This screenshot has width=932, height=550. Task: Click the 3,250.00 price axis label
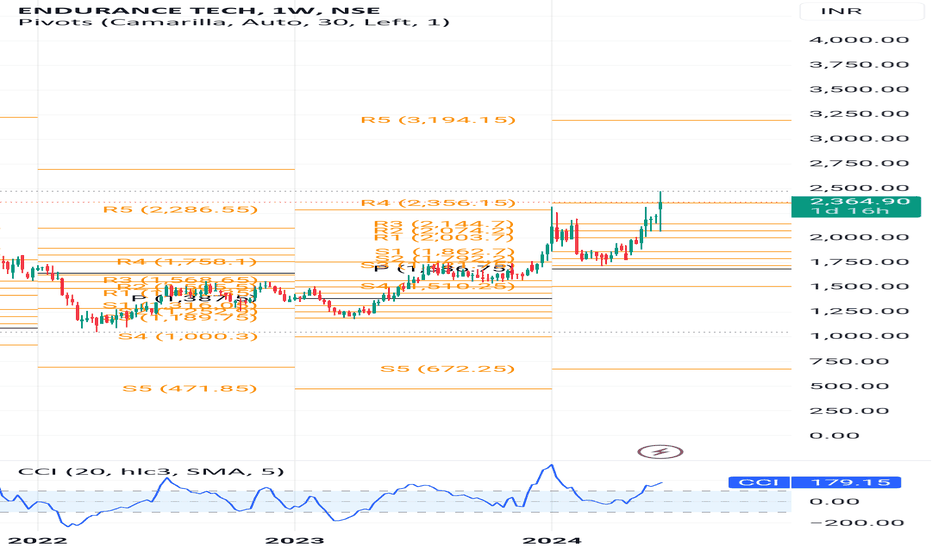[859, 114]
